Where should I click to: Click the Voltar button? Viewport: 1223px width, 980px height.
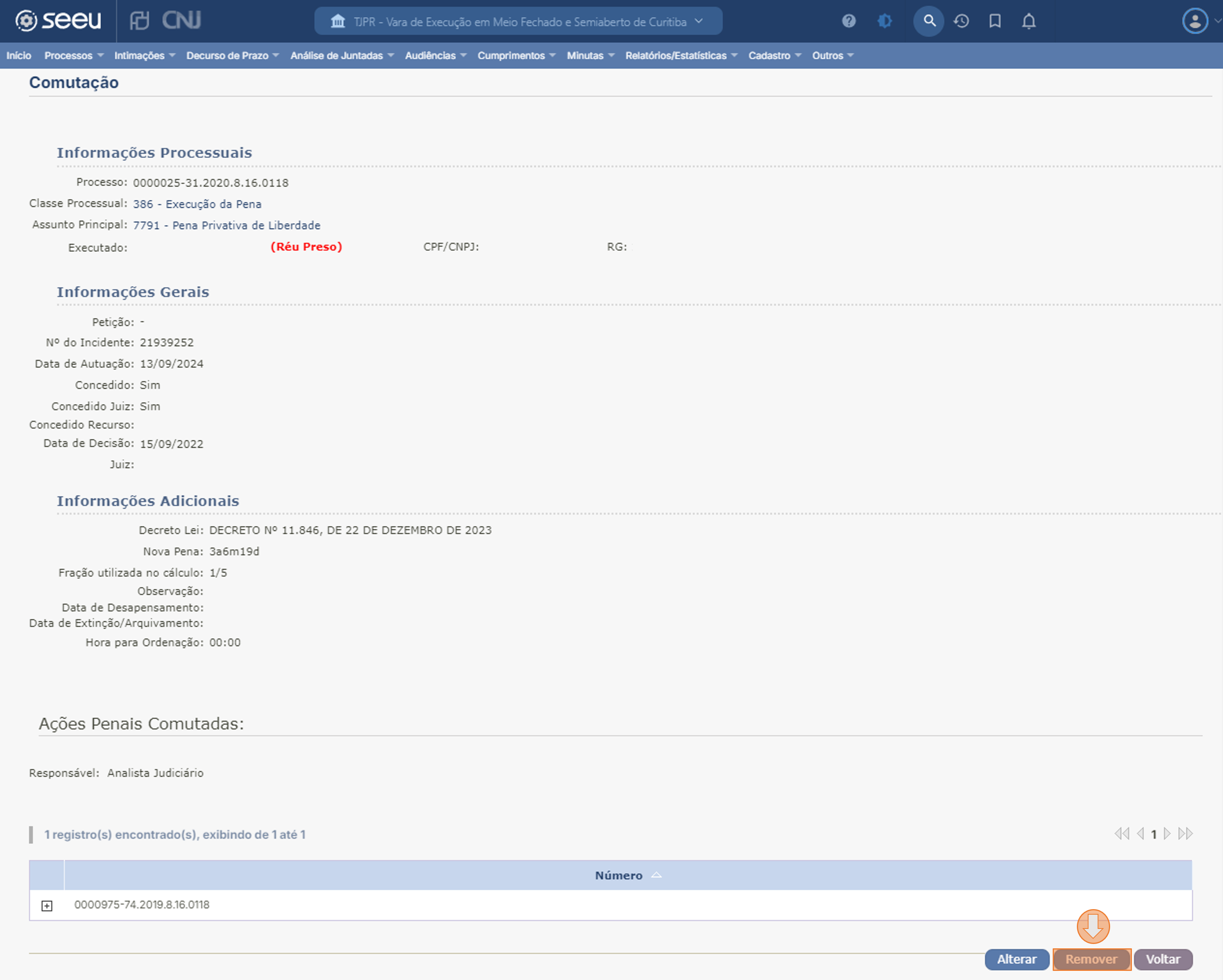coord(1163,959)
